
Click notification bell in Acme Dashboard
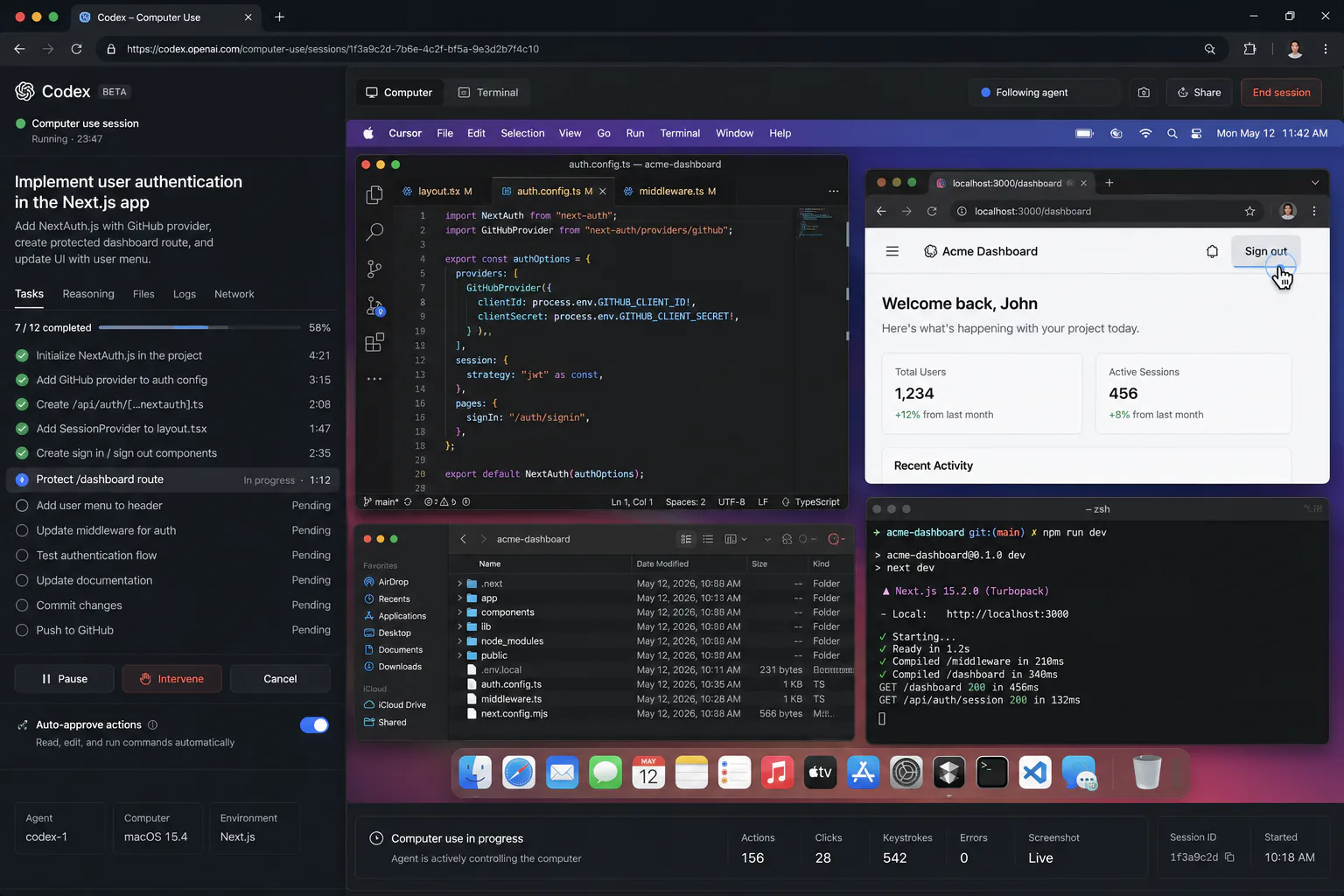(x=1212, y=251)
